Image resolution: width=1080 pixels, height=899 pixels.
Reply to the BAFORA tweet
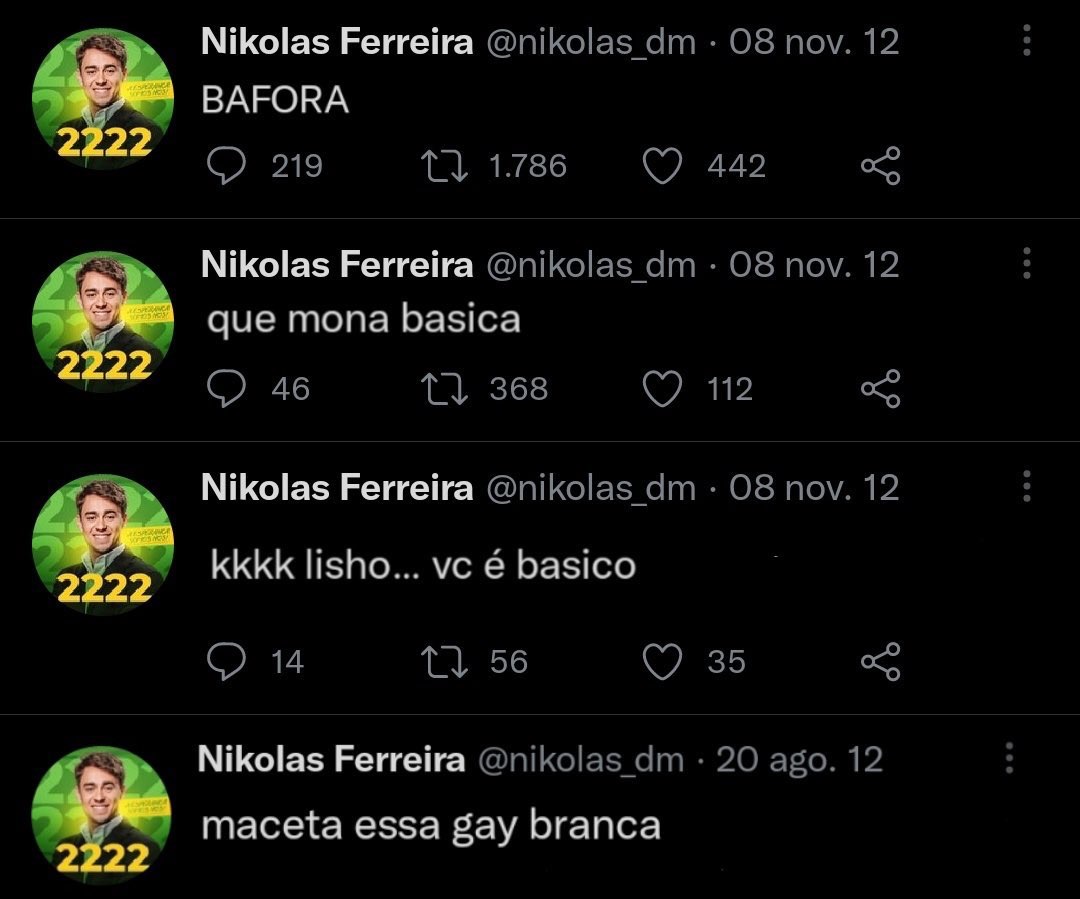(227, 166)
